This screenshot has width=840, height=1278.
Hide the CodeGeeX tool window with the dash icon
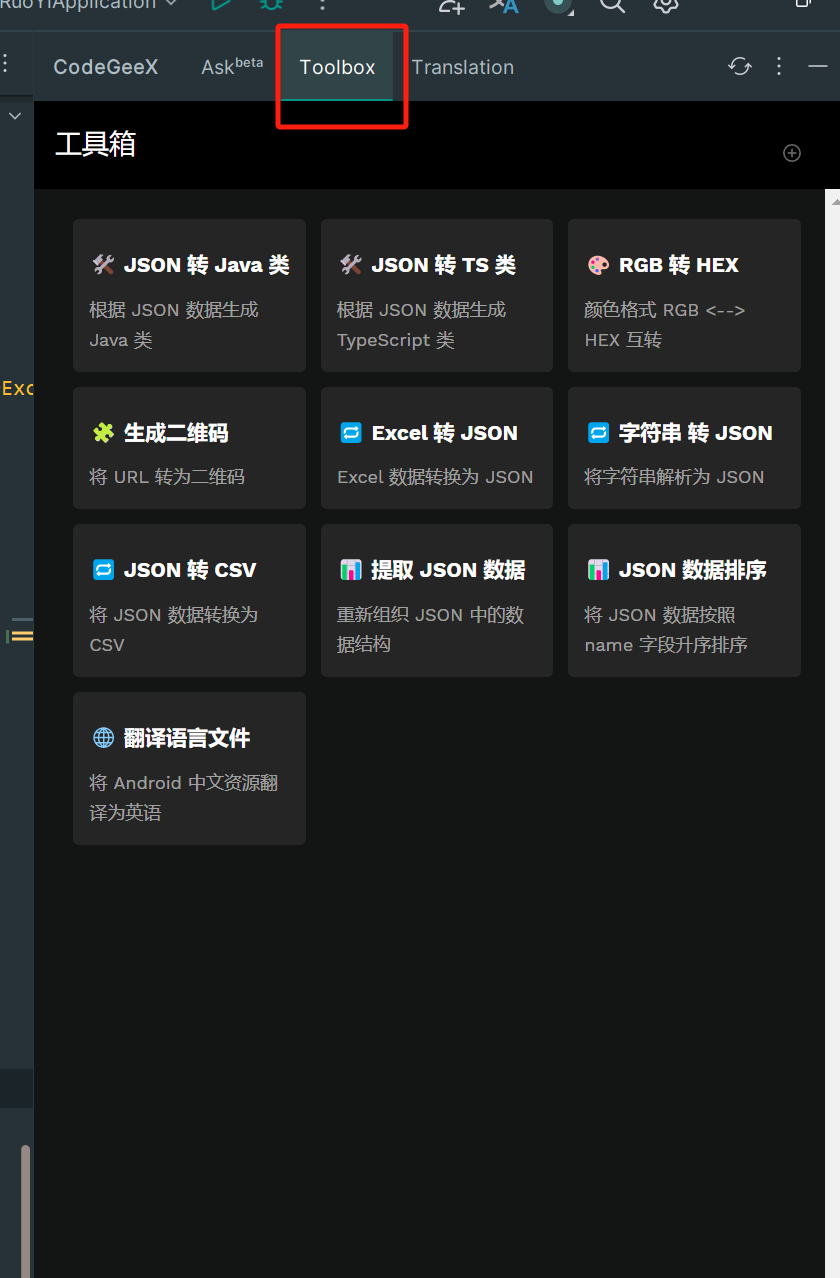click(818, 66)
